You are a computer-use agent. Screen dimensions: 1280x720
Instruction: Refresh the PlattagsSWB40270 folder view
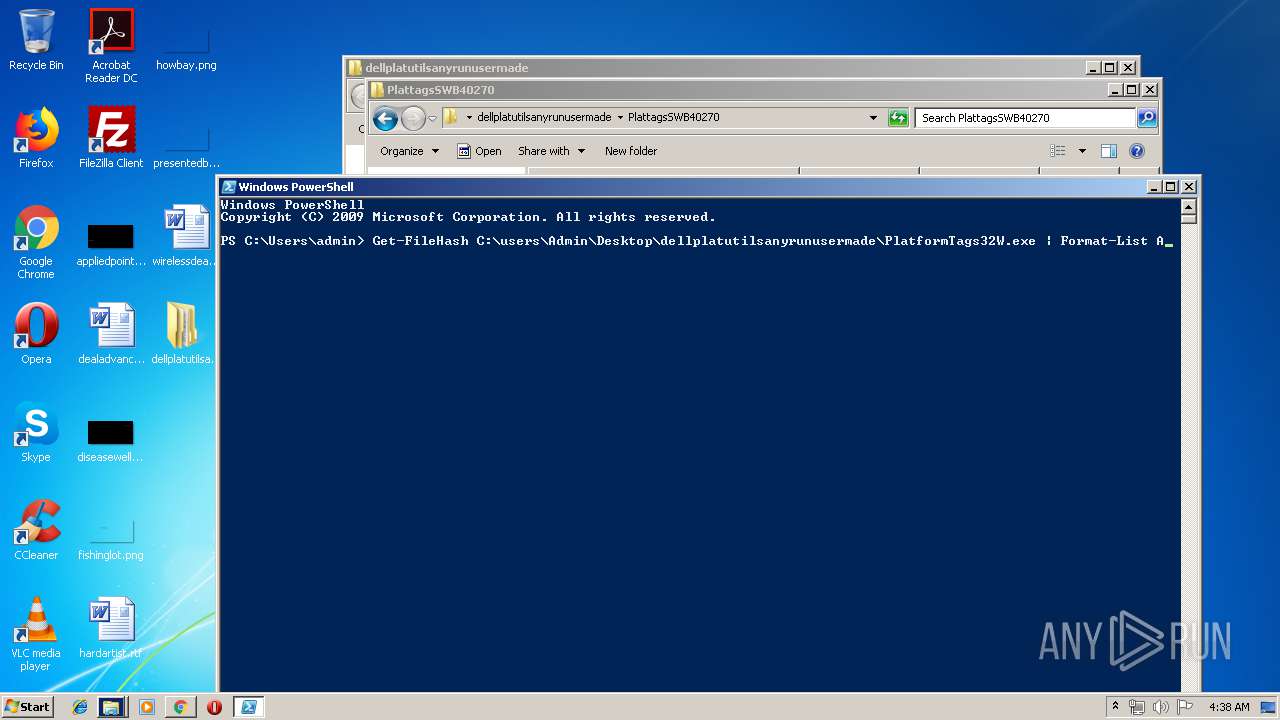[898, 117]
